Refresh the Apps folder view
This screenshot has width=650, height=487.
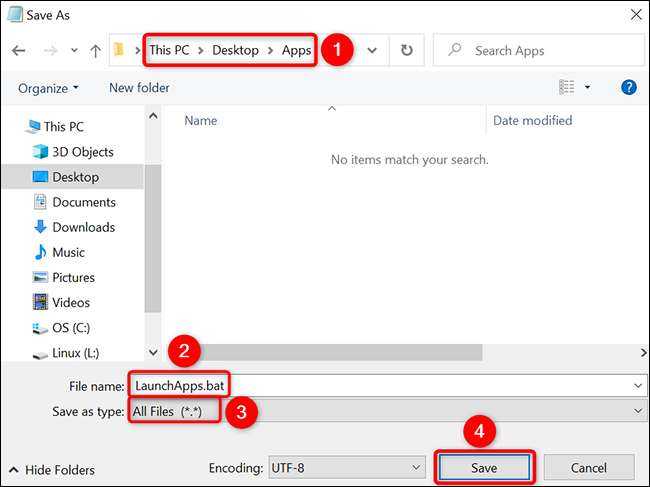click(407, 50)
